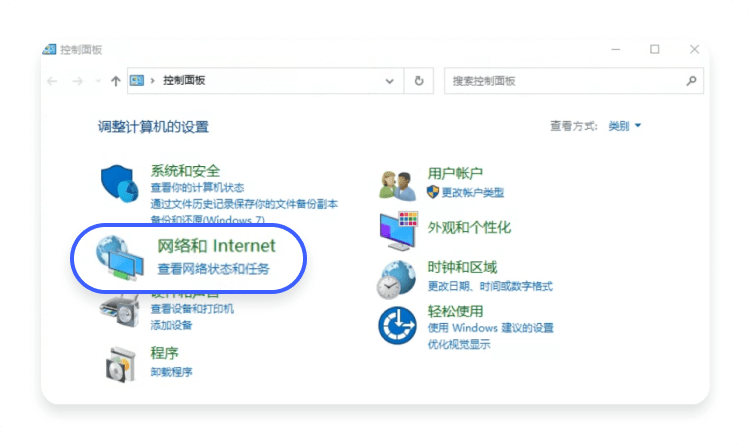750x445 pixels.
Task: Navigate forward with the right arrow
Action: (77, 81)
